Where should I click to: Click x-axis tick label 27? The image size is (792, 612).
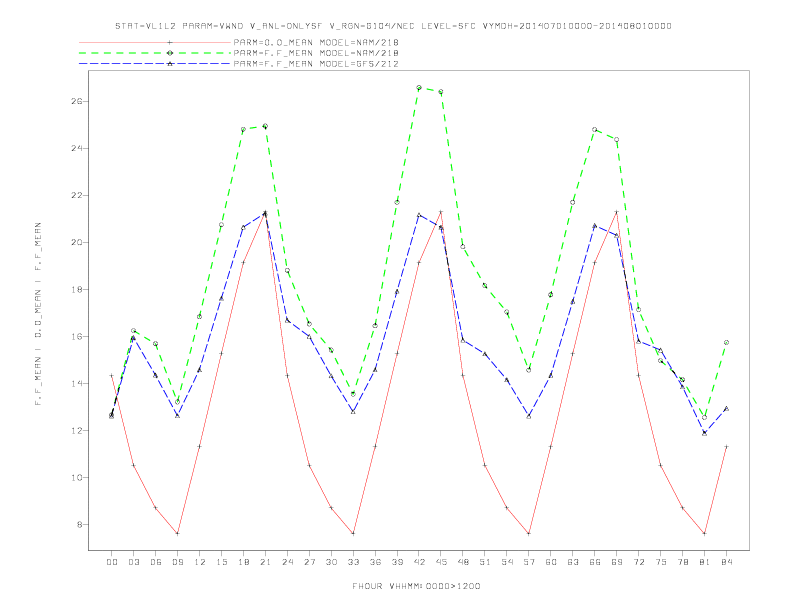click(x=309, y=562)
